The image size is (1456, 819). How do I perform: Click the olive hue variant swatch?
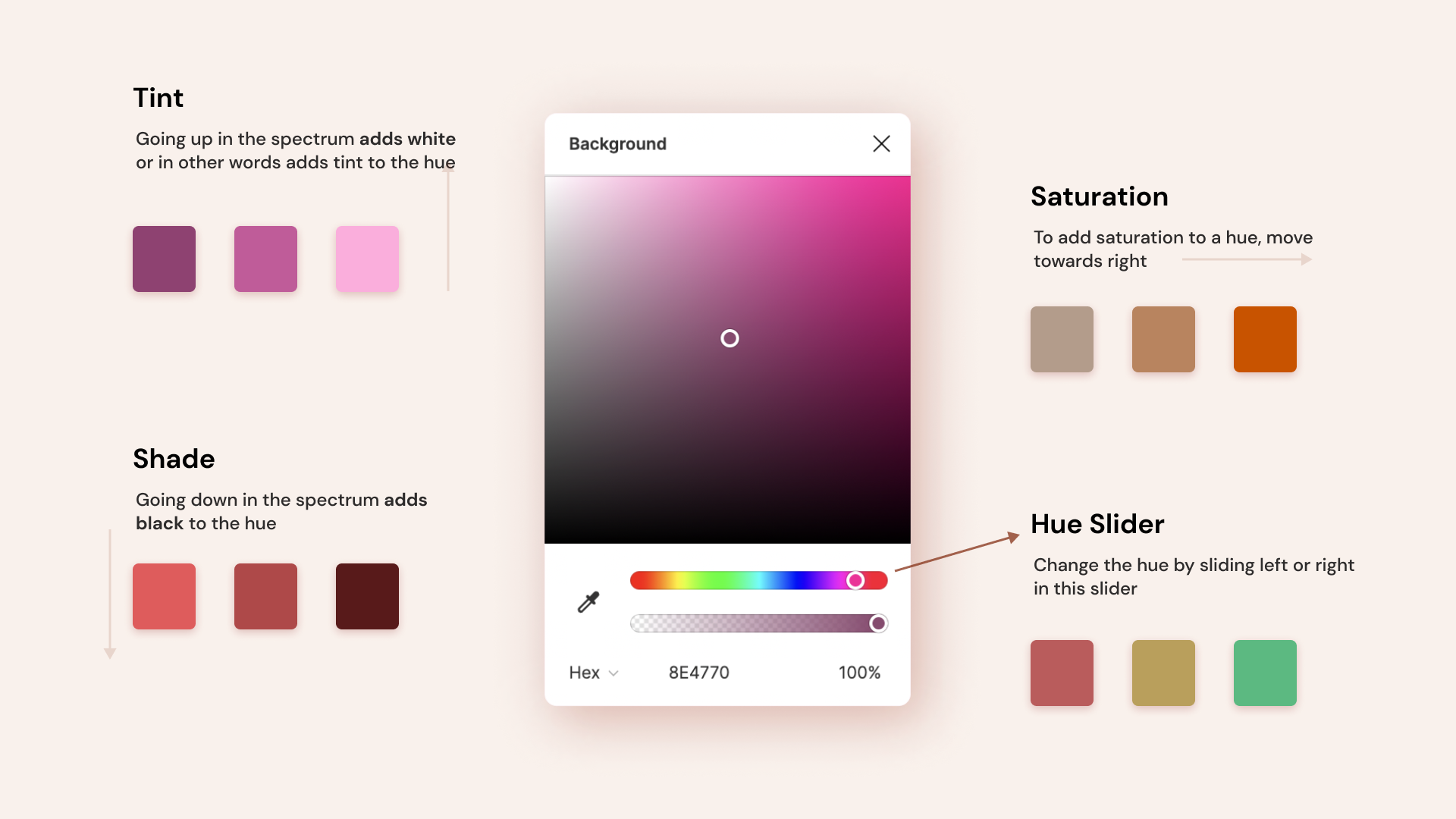pos(1164,672)
